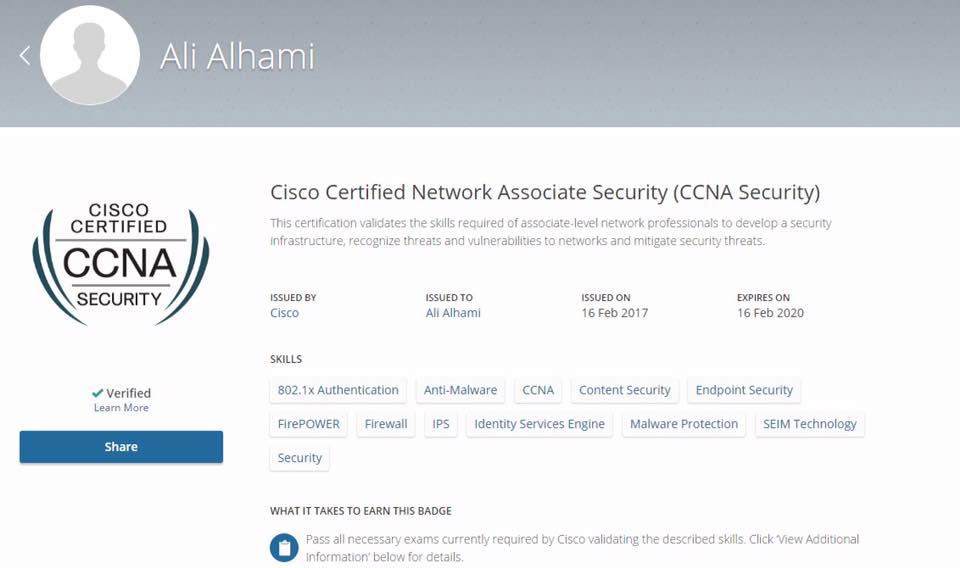Open the Learn More link
This screenshot has width=960, height=568.
[x=121, y=408]
